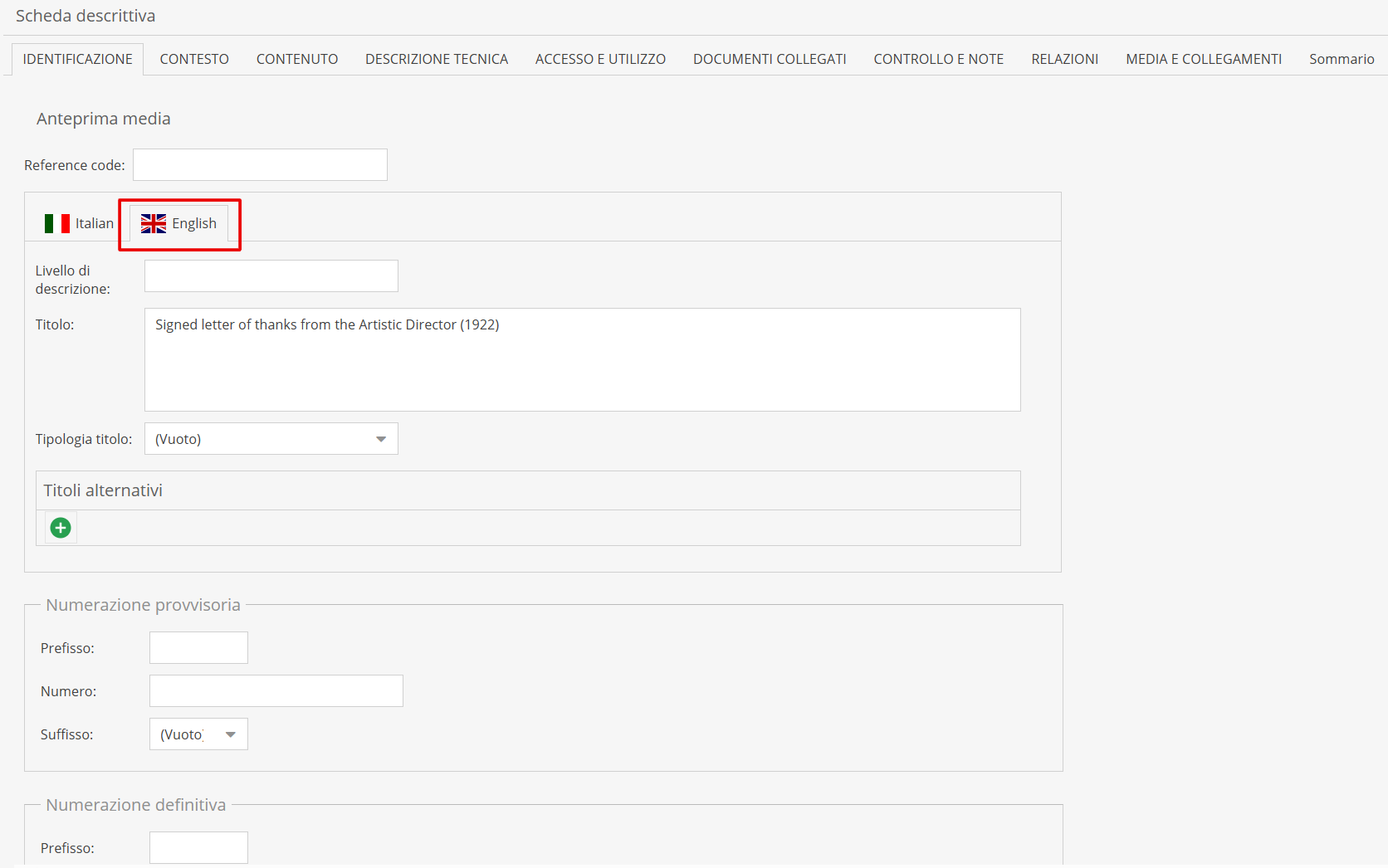This screenshot has width=1388, height=868.
Task: Open the Tipologia titolo dropdown
Action: (271, 439)
